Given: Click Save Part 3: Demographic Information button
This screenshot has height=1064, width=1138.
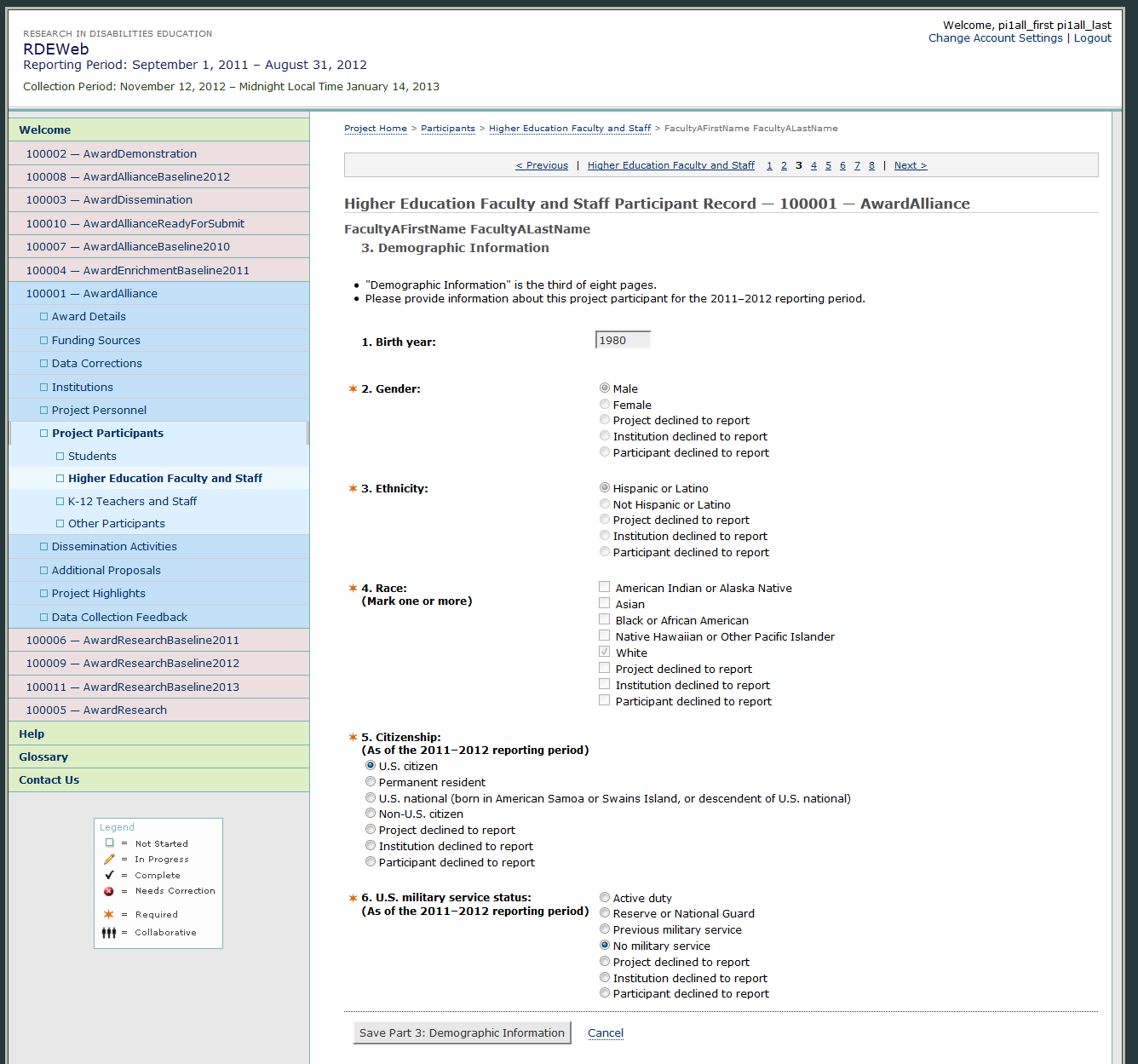Looking at the screenshot, I should tap(462, 1033).
